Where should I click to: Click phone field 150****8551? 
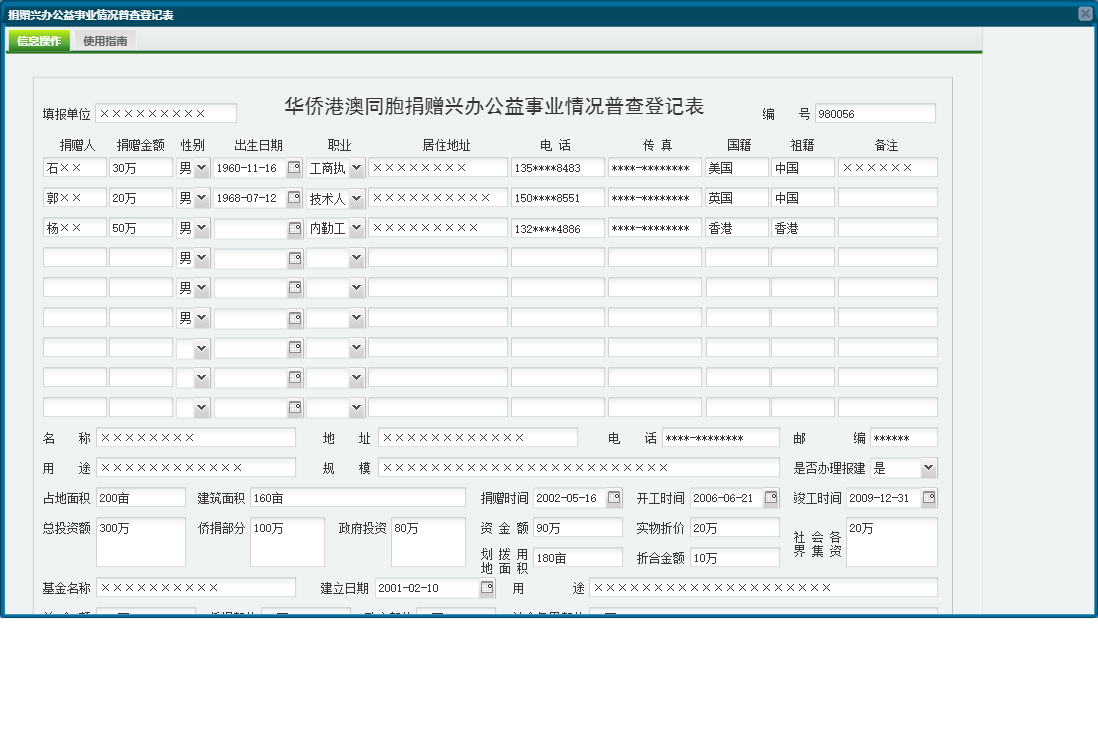(557, 198)
